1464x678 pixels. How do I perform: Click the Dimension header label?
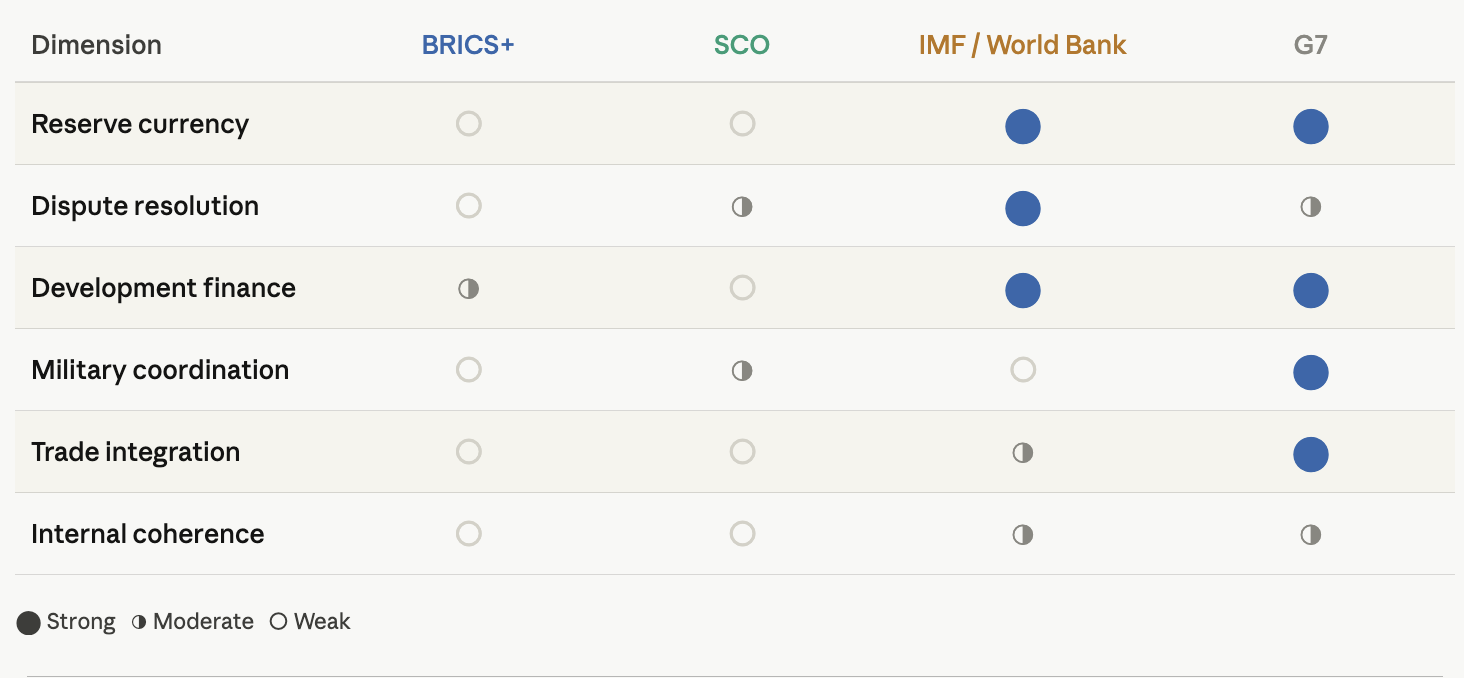(x=96, y=45)
